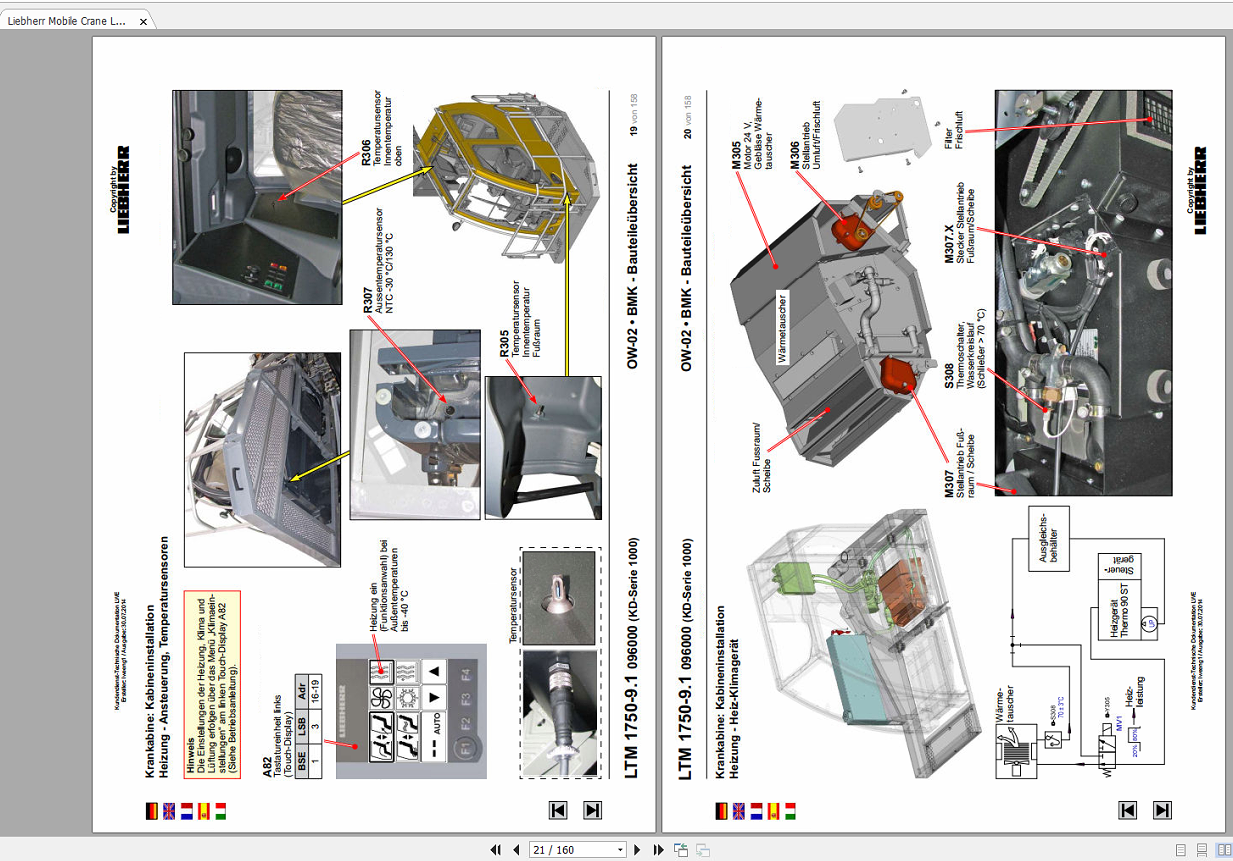Viewport: 1233px width, 861px height.
Task: Switch to continuous scrolling page view
Action: (x=1202, y=850)
